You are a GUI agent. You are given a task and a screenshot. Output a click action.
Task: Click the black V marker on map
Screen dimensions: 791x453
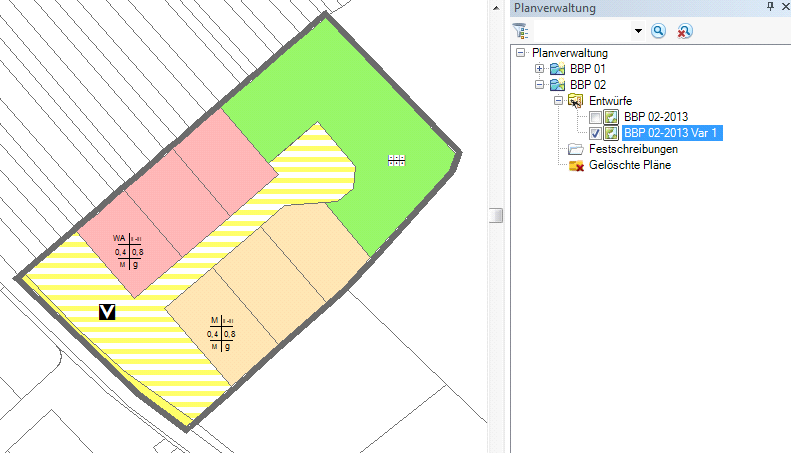click(108, 312)
